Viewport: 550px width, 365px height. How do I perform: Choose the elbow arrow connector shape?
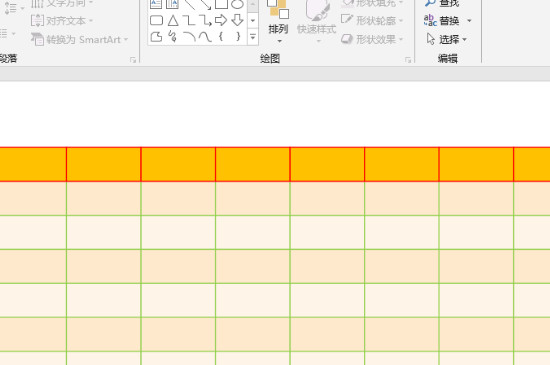coord(205,20)
